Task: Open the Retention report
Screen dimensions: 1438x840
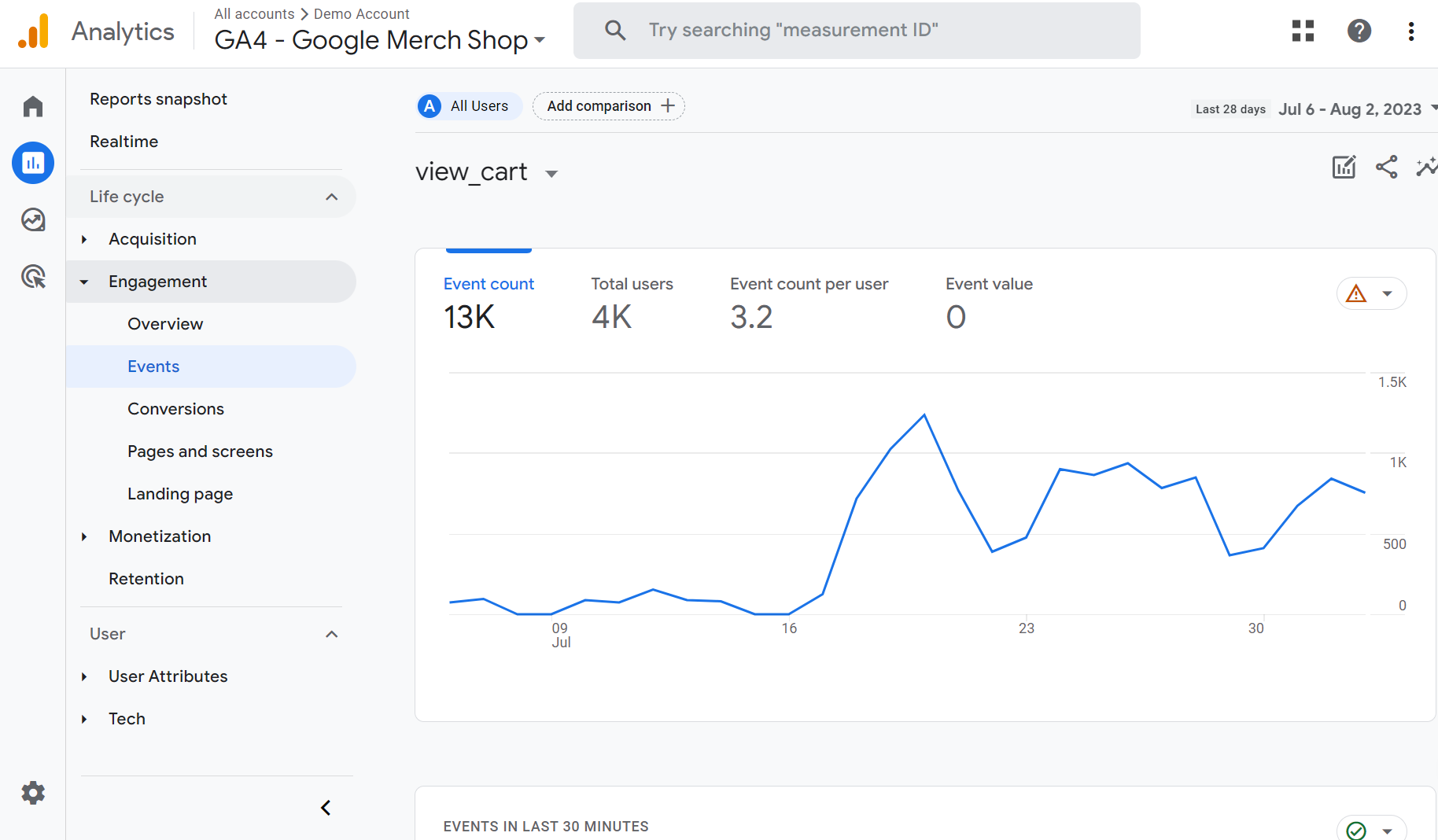Action: click(x=146, y=579)
